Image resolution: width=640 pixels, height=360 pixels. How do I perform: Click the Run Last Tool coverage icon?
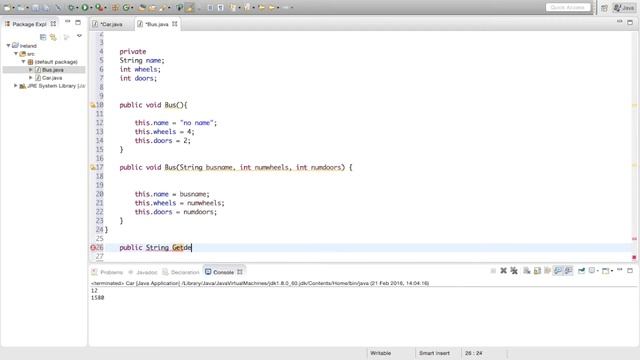[99, 7]
